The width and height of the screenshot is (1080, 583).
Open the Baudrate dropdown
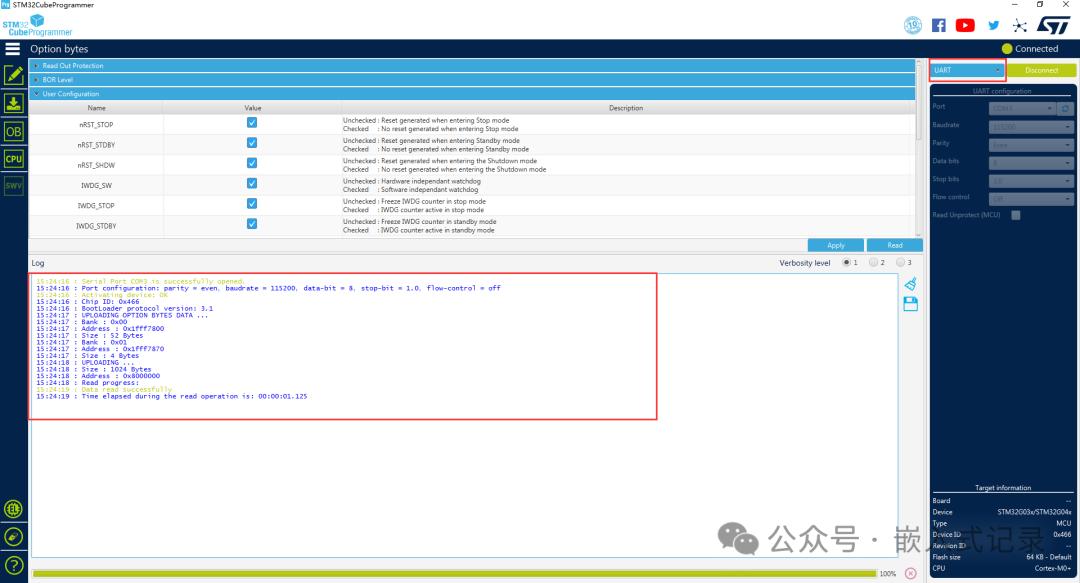tap(1031, 127)
